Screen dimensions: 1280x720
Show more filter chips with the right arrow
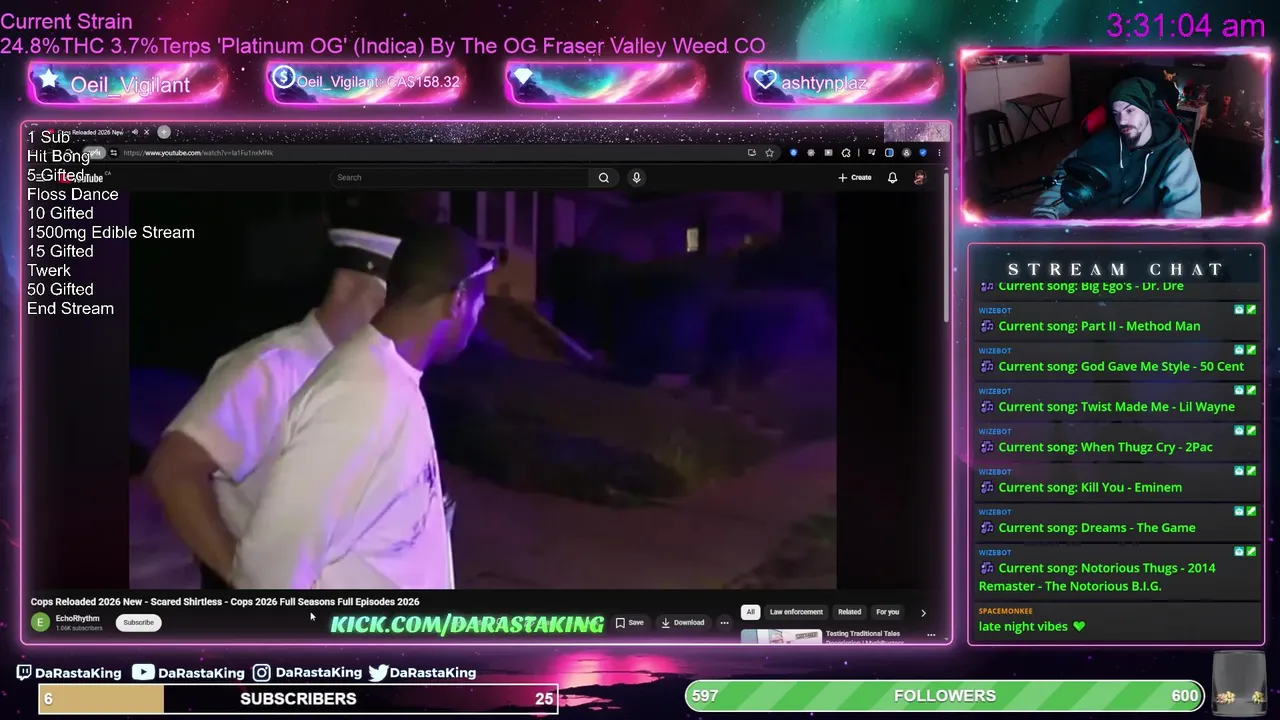923,612
